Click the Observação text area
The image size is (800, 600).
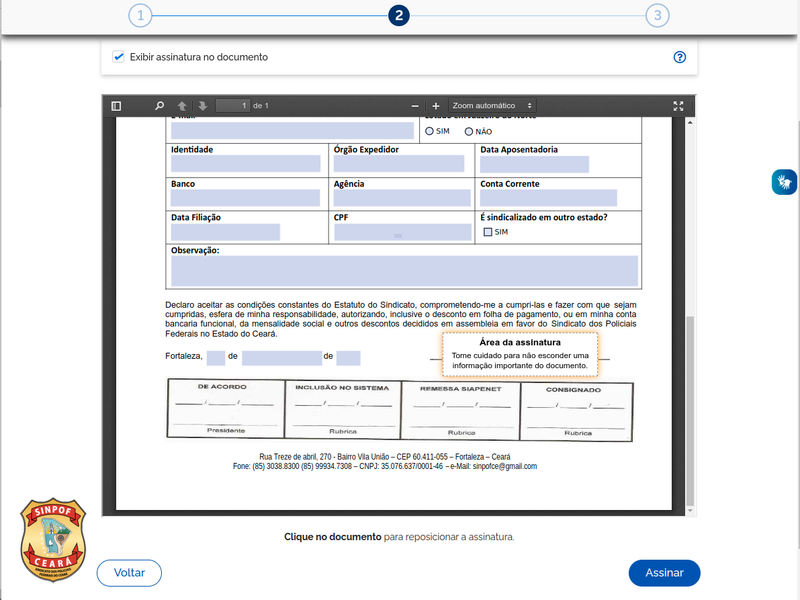pos(405,271)
